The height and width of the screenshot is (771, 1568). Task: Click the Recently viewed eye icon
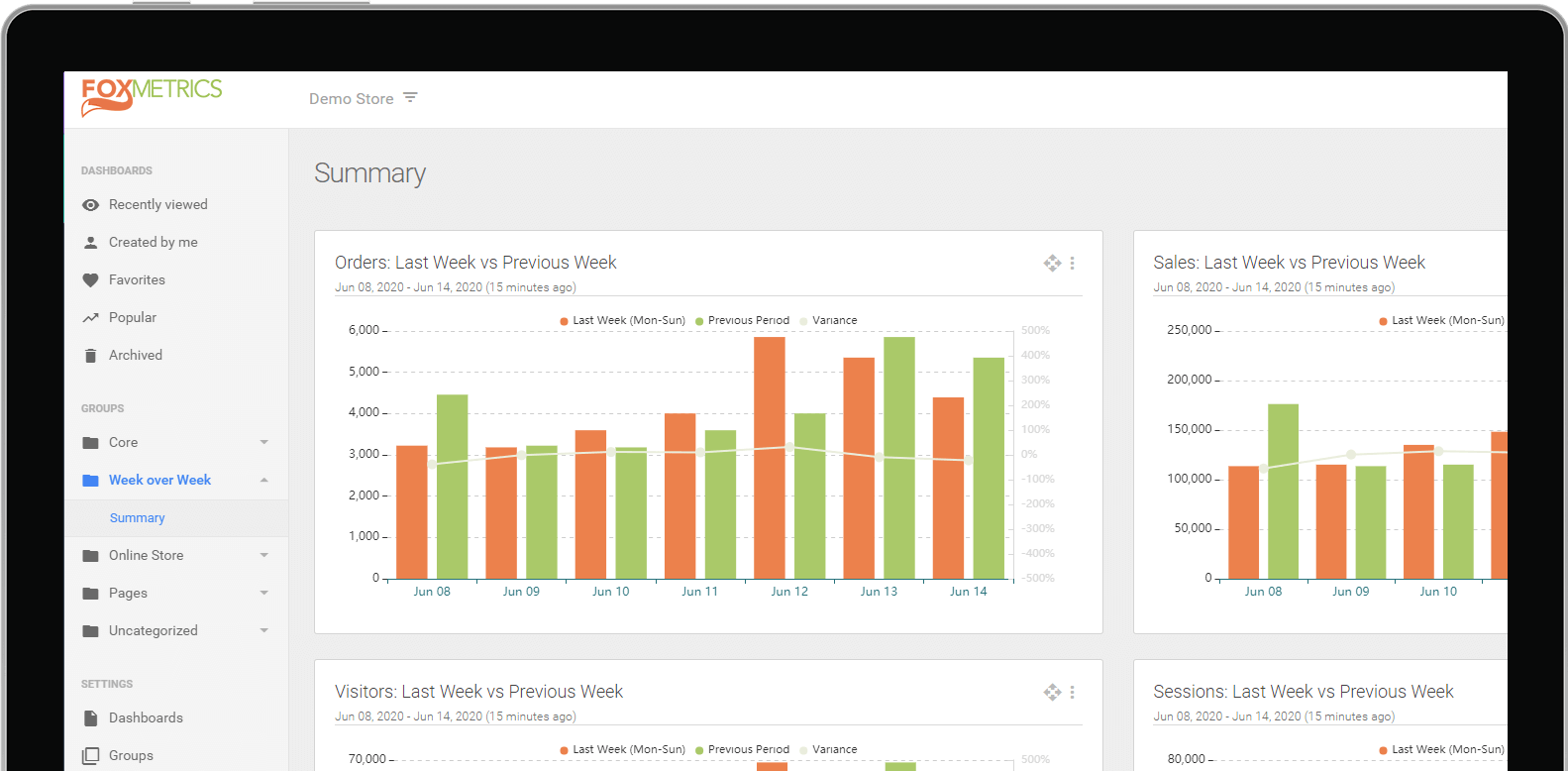coord(90,205)
